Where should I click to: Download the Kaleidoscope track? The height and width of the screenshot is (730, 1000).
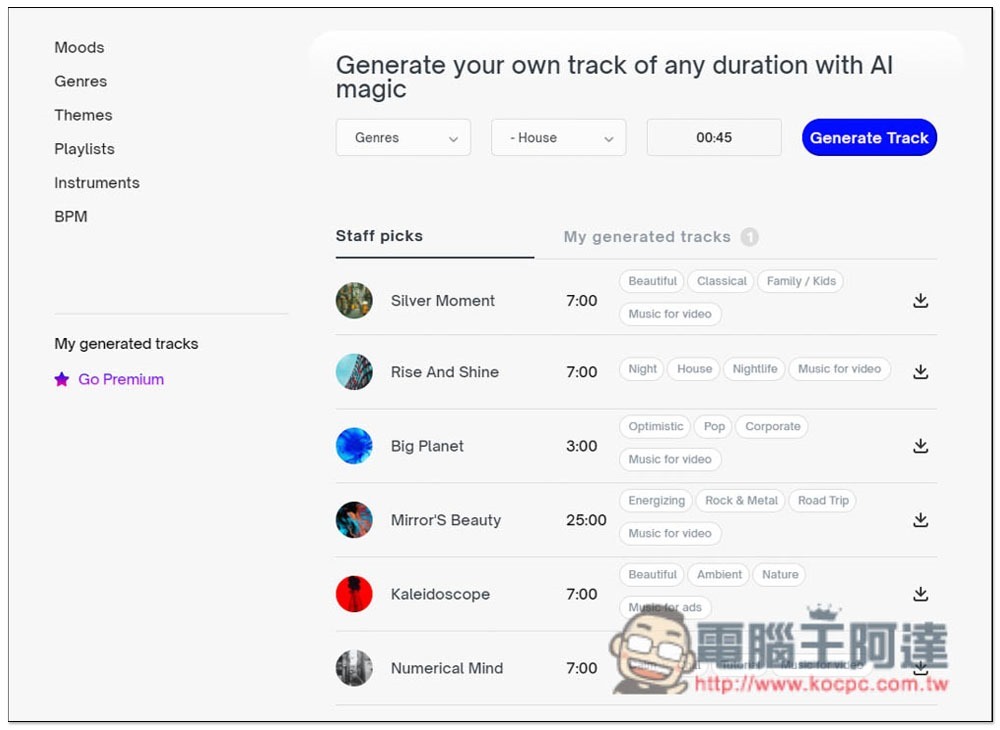pyautogui.click(x=920, y=594)
